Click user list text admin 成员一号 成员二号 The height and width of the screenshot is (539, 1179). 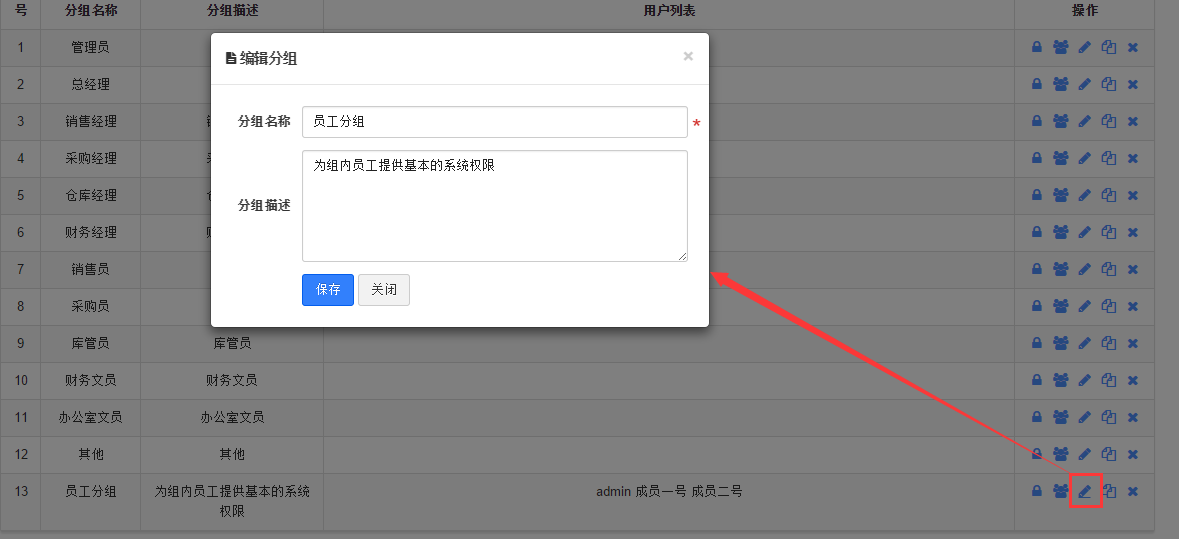coord(669,492)
